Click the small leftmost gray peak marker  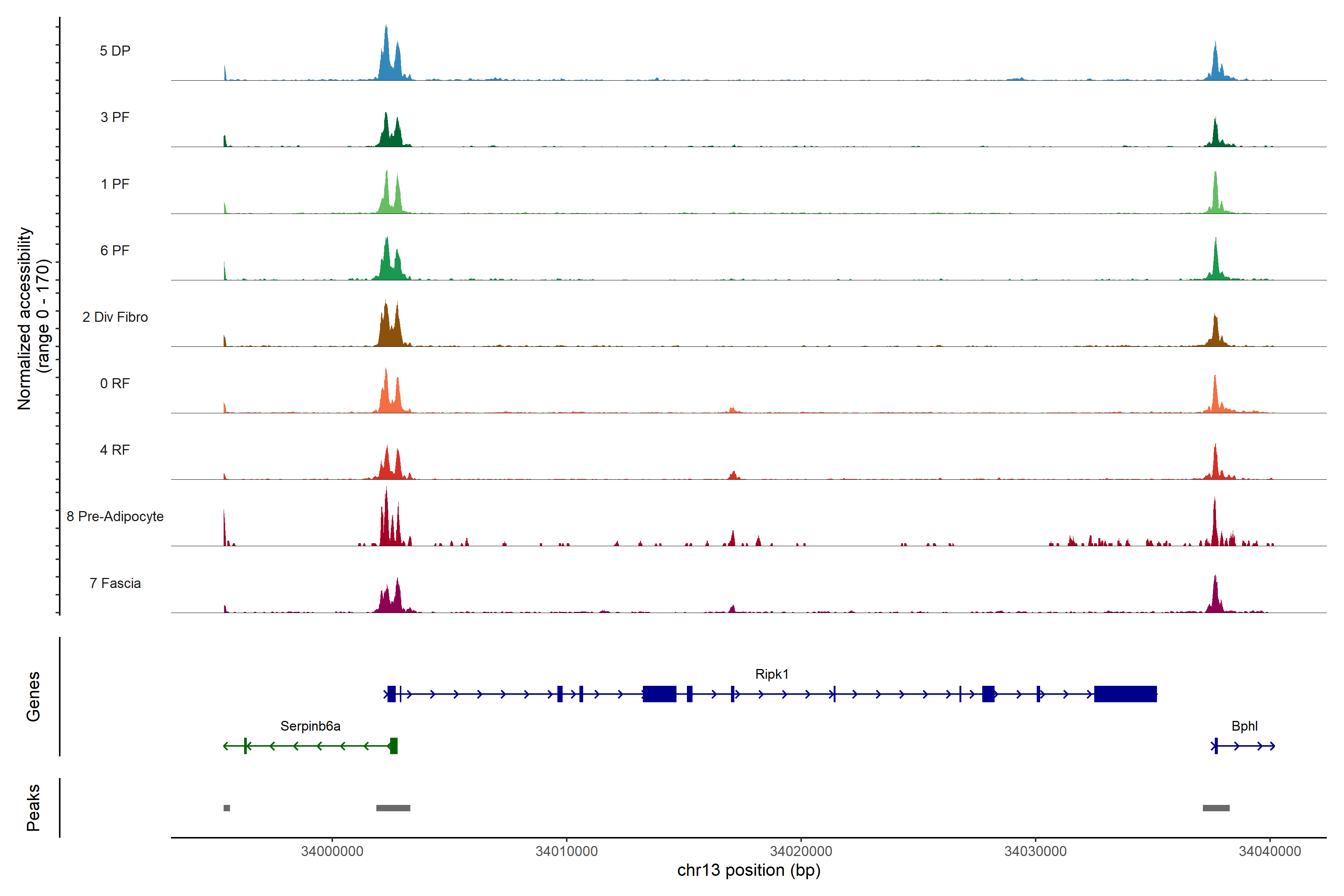(227, 808)
